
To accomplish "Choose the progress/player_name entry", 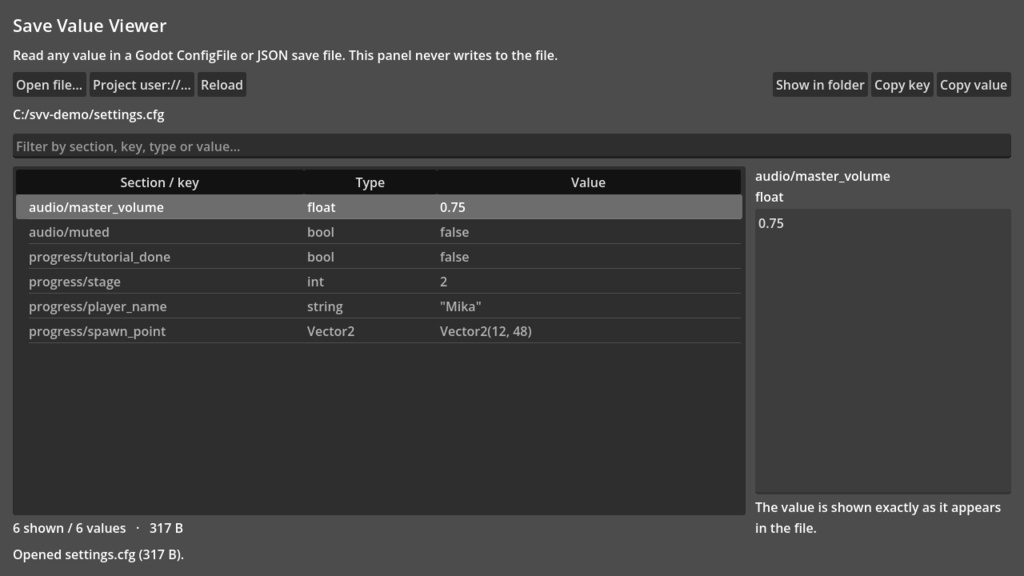I will [x=379, y=306].
